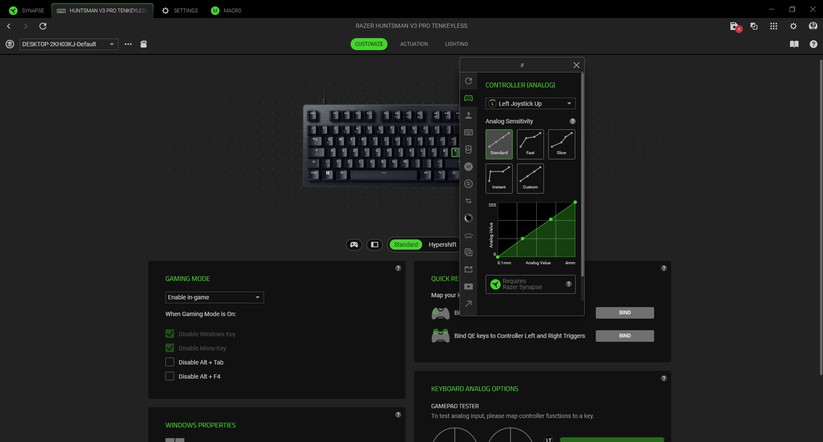This screenshot has height=442, width=823.
Task: Switch to the Lighting tab
Action: pyautogui.click(x=456, y=44)
